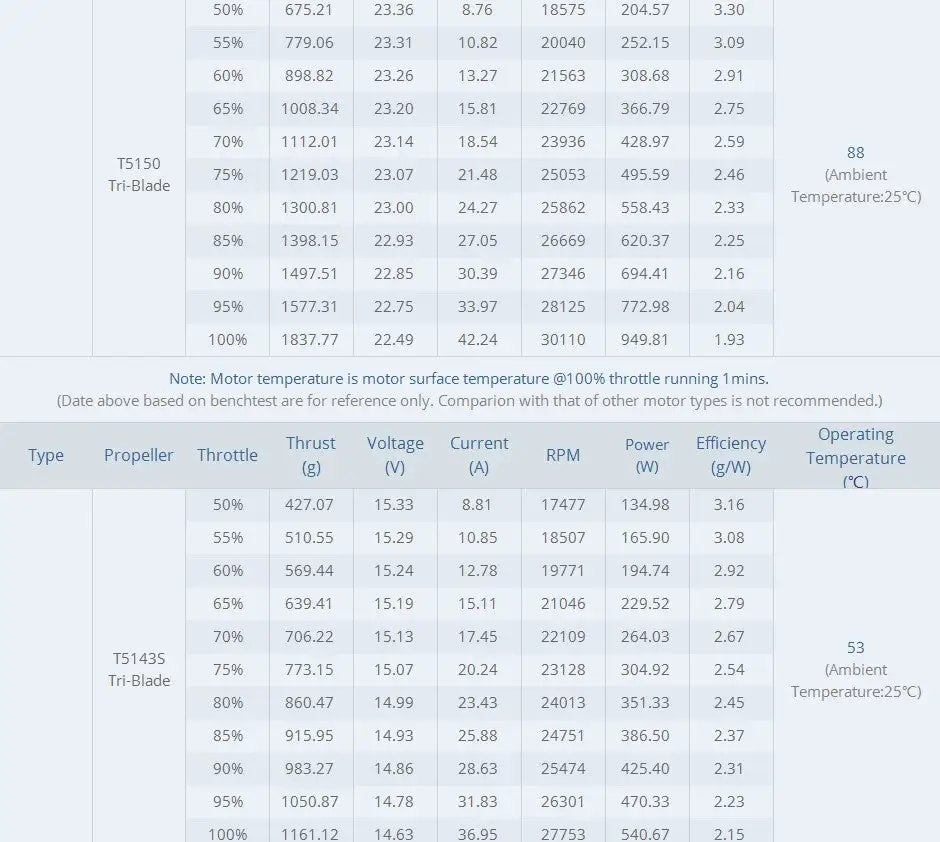
Task: Select the Current (A) column header
Action: click(x=479, y=455)
